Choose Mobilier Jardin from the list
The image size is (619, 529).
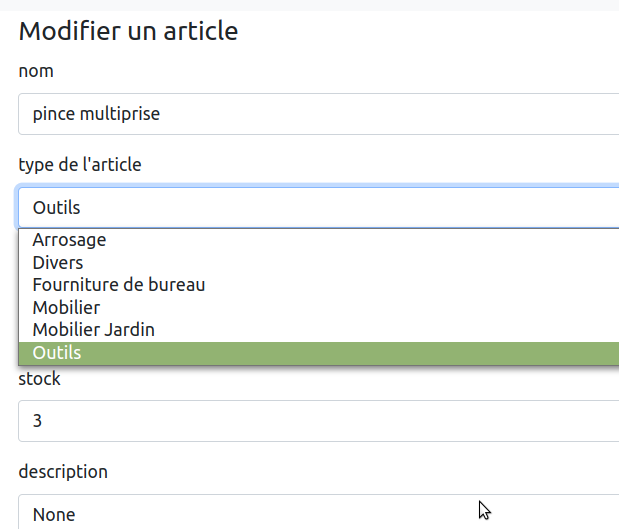point(94,329)
